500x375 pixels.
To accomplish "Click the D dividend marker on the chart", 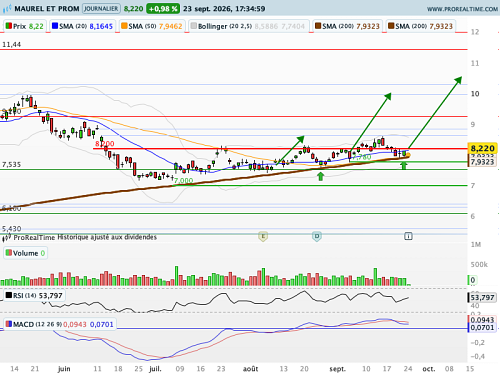I will click(317, 236).
